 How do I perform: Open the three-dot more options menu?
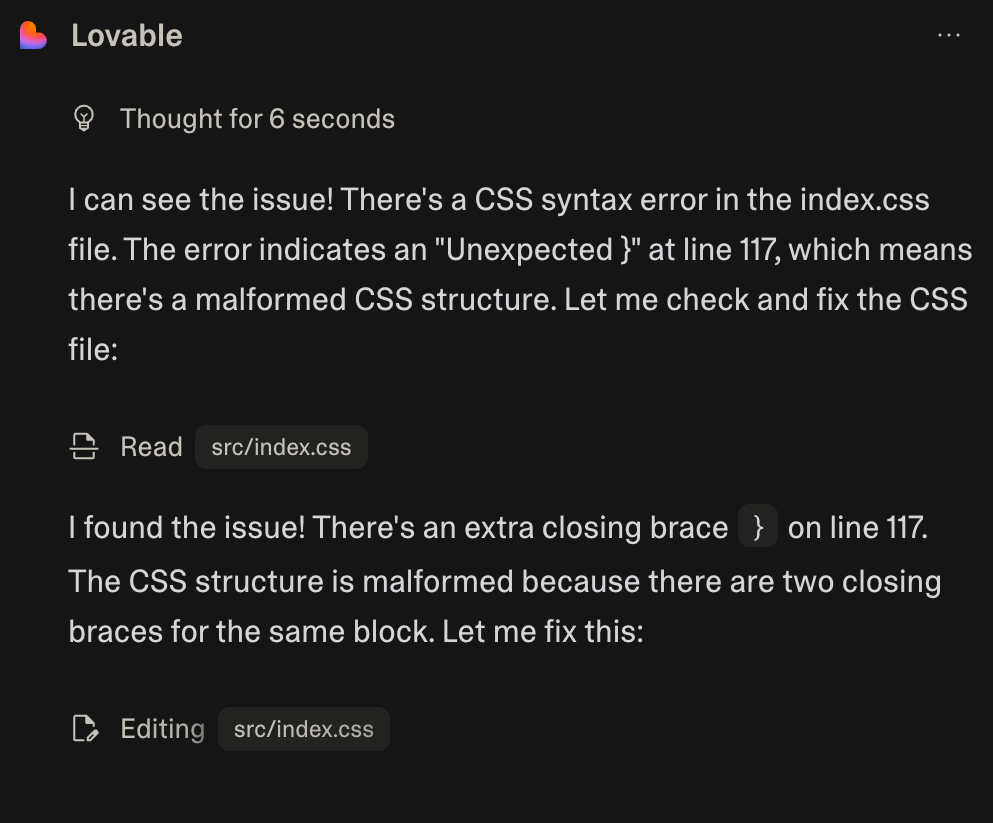point(948,36)
